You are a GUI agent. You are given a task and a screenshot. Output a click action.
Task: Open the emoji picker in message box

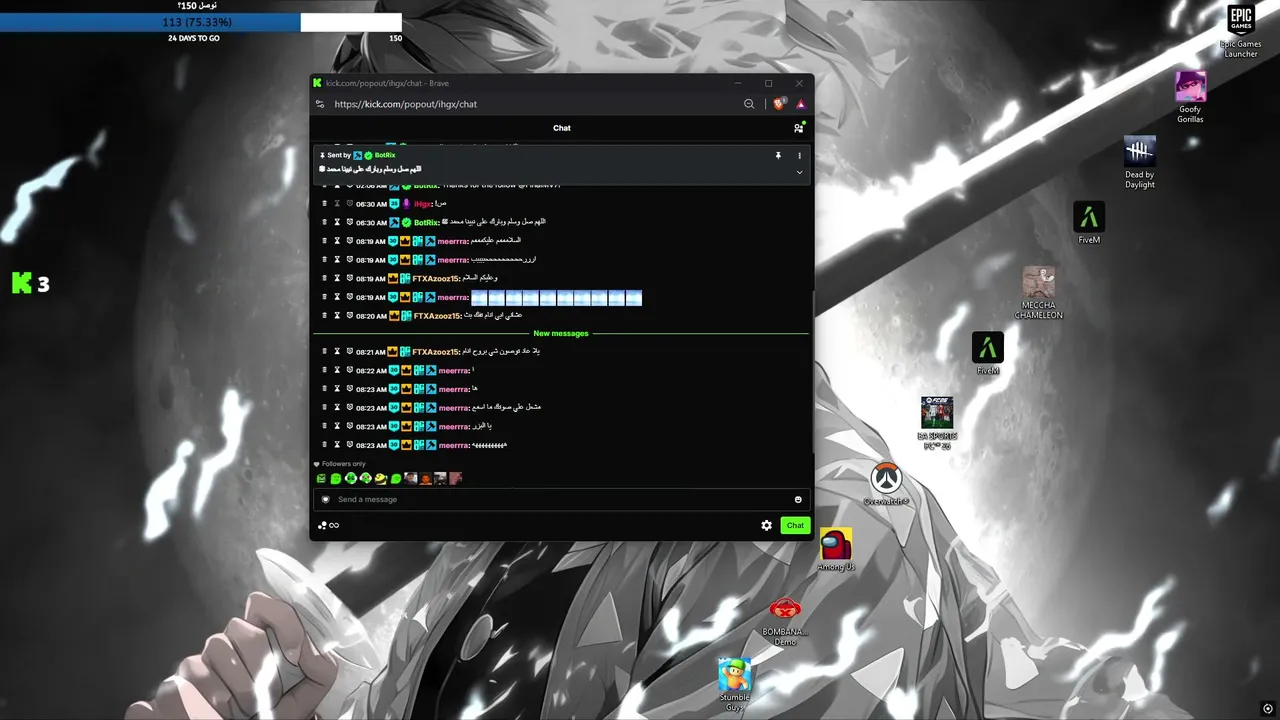click(798, 499)
